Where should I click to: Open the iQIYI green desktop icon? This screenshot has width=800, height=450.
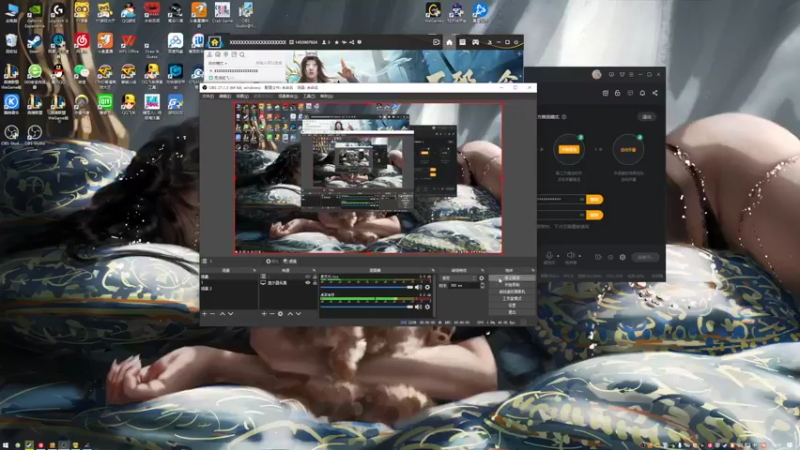pos(105,104)
